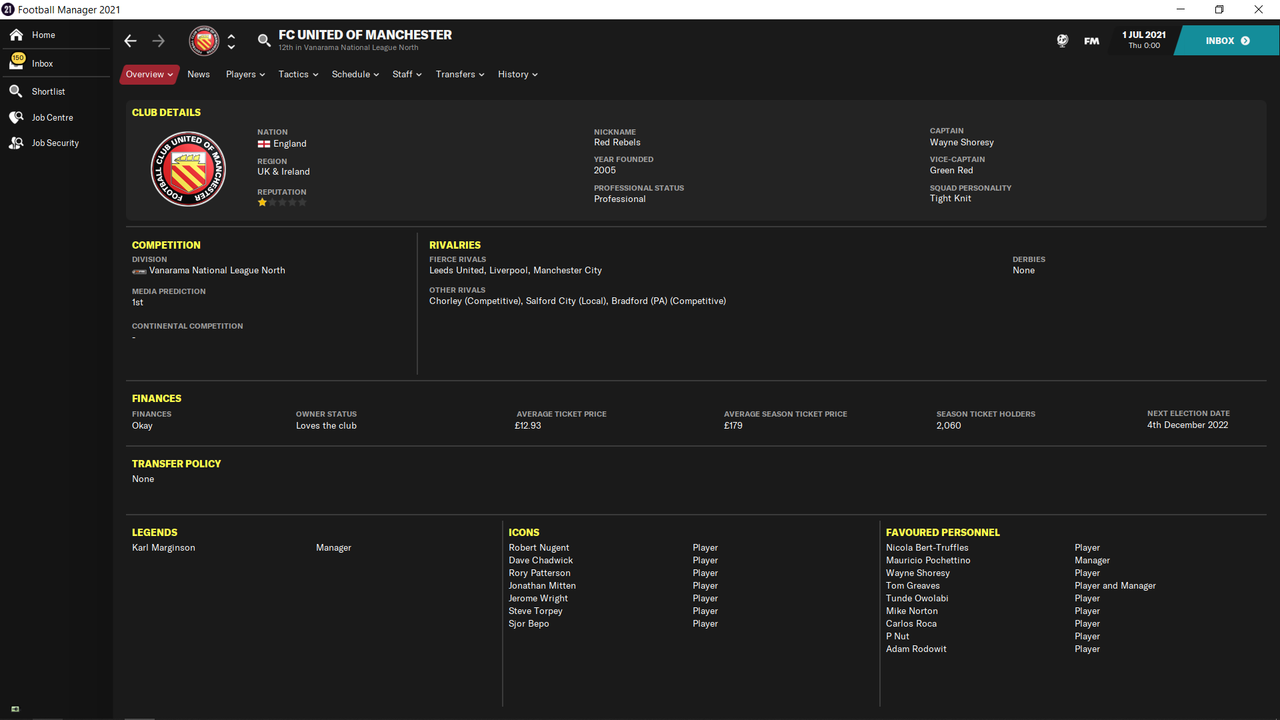Click the teal INBOX continue button
The width and height of the screenshot is (1280, 720).
pyautogui.click(x=1227, y=41)
